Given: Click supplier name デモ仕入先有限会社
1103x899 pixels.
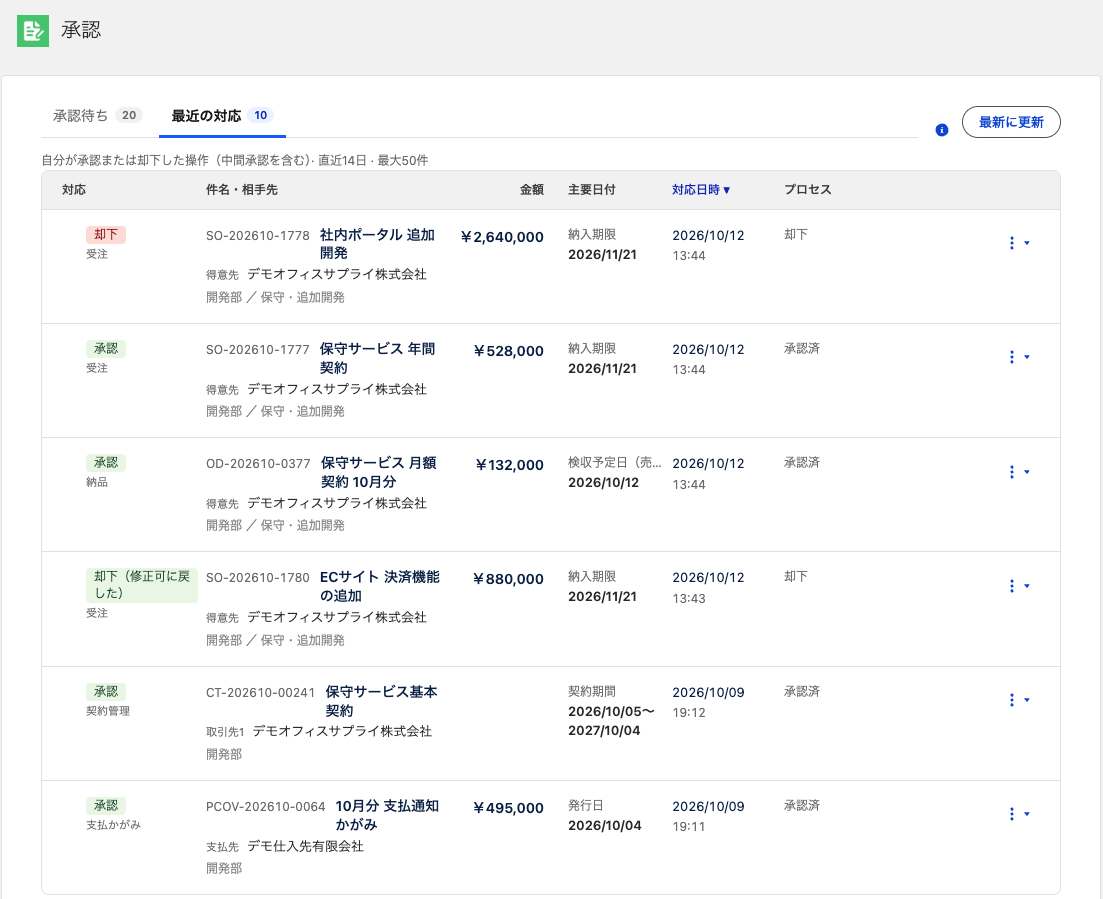Looking at the screenshot, I should 305,846.
